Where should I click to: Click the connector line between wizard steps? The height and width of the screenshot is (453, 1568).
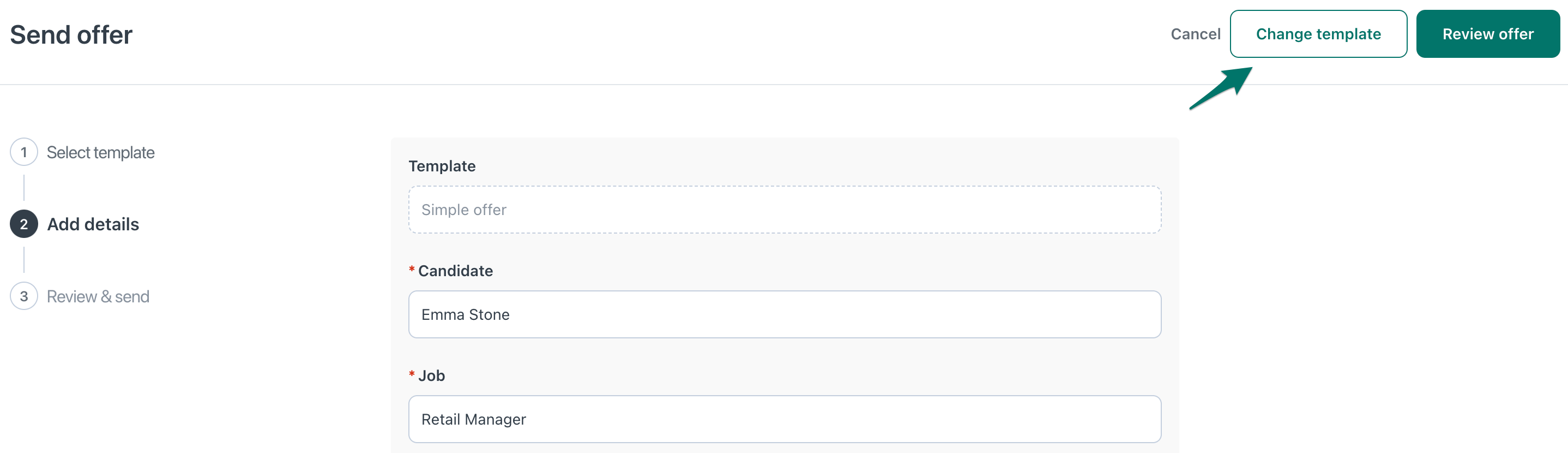[x=24, y=188]
